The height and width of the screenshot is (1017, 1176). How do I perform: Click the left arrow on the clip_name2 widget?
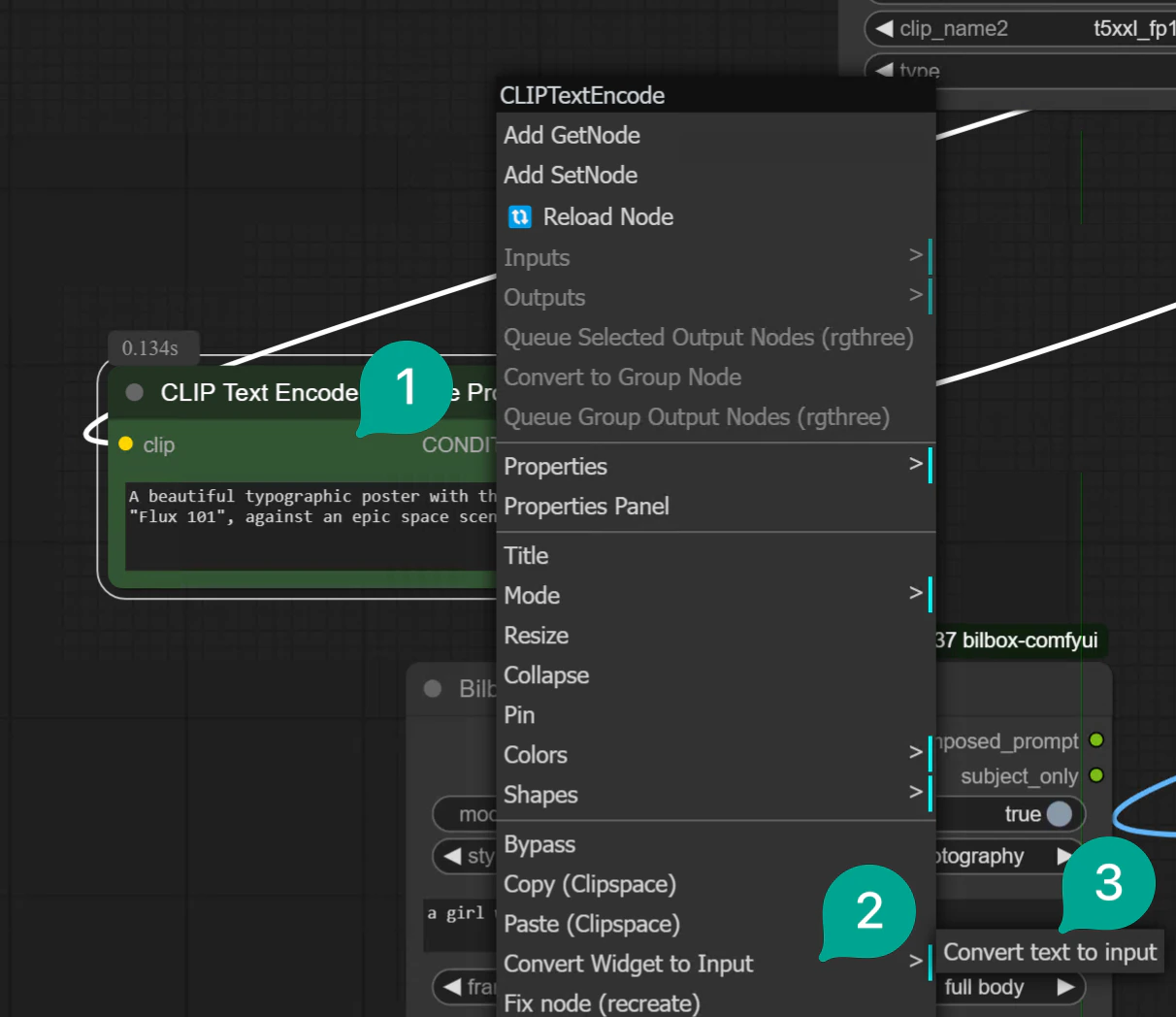click(x=885, y=28)
